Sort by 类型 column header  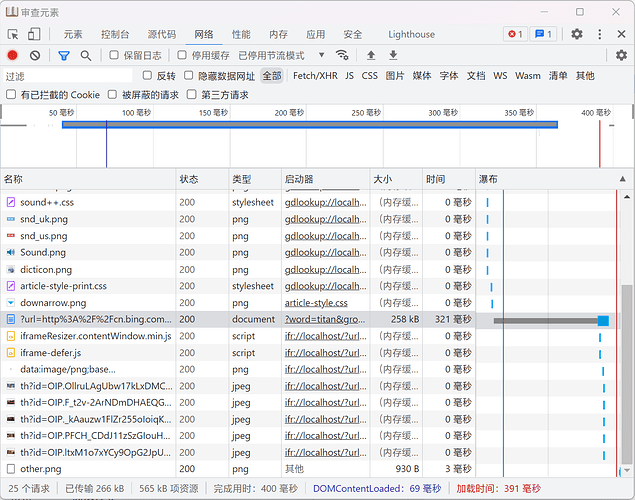tap(255, 179)
